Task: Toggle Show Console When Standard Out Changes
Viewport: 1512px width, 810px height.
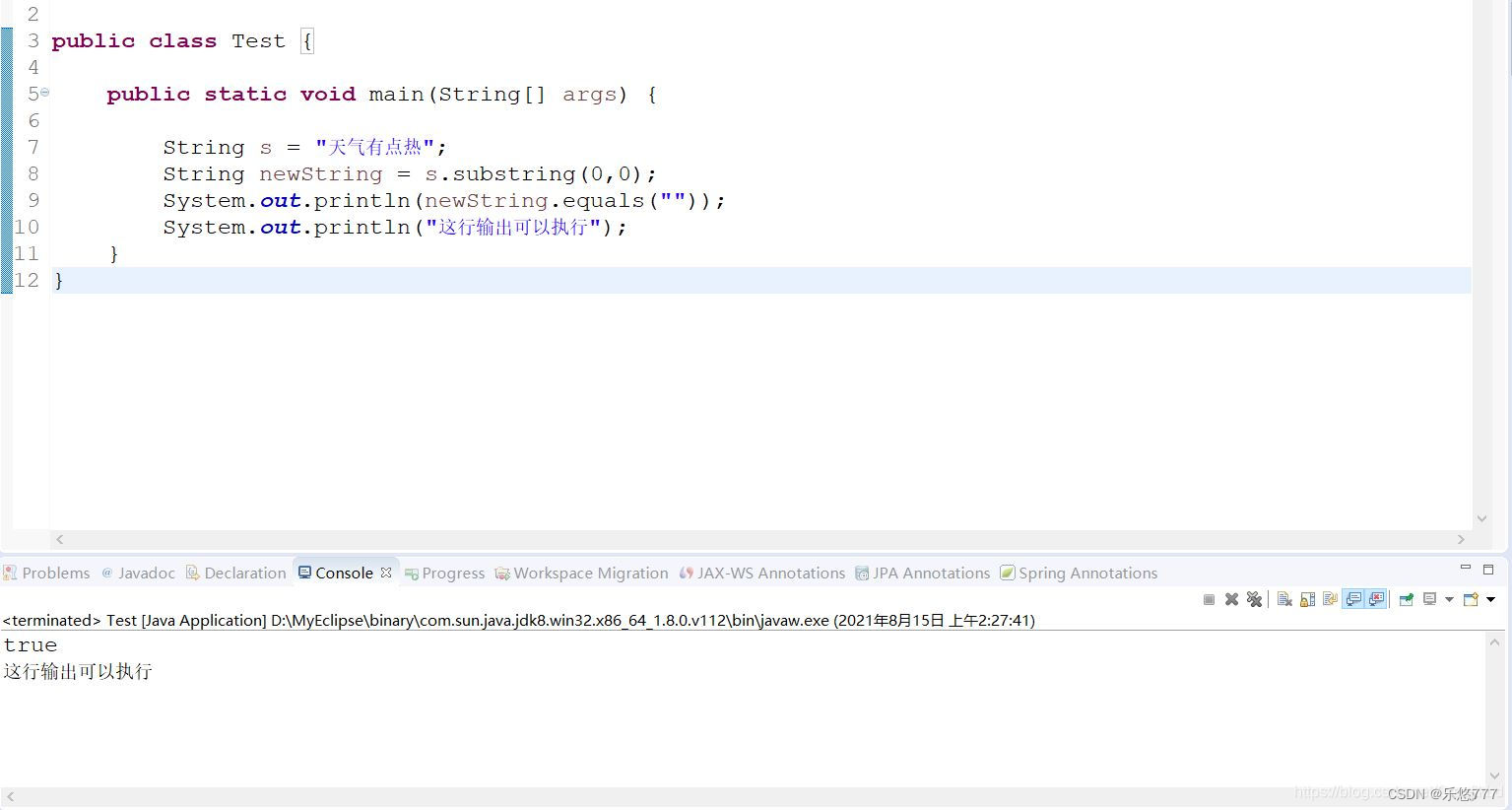Action: (x=1353, y=599)
